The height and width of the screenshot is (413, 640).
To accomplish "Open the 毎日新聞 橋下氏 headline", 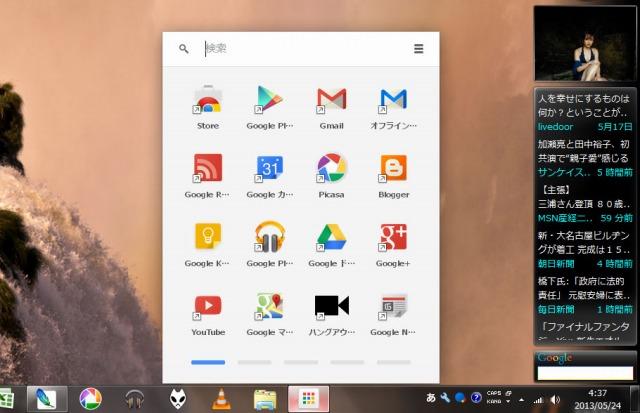I will coord(584,288).
